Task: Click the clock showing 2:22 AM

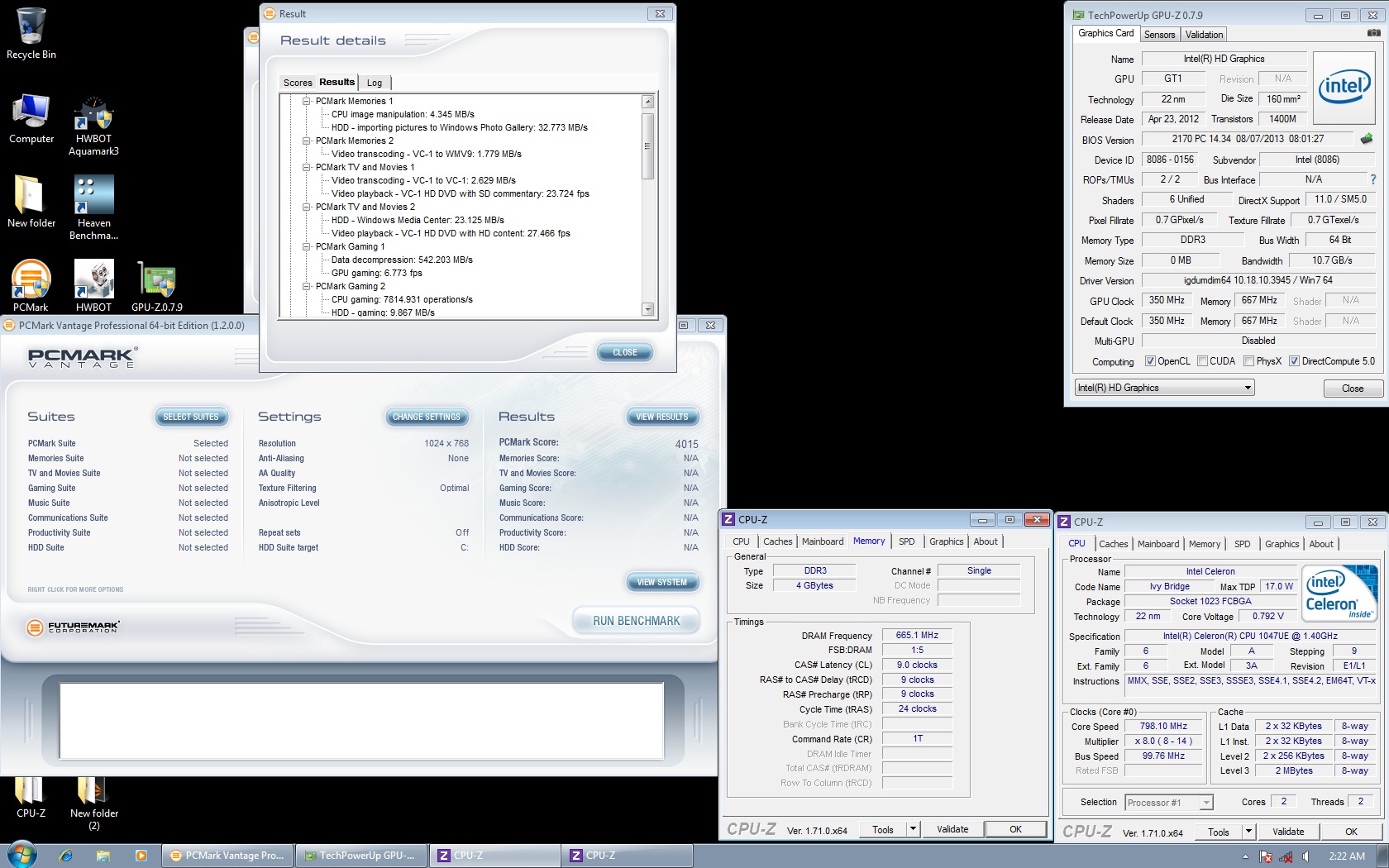Action: pos(1347,856)
